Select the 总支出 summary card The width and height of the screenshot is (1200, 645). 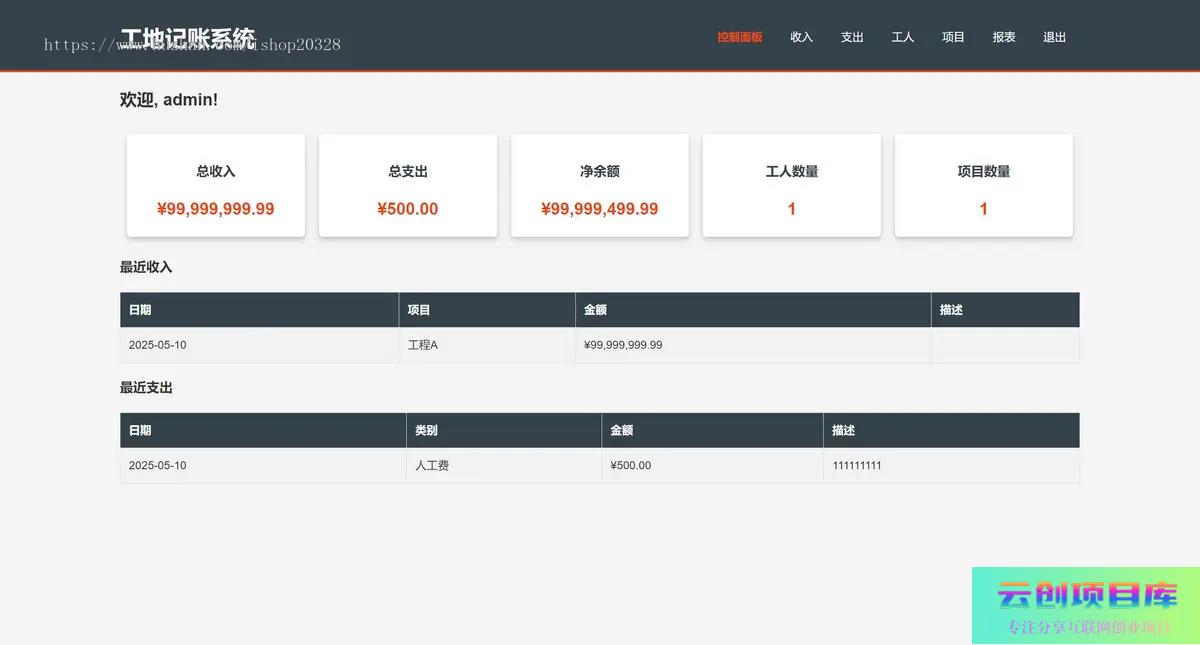click(x=408, y=186)
